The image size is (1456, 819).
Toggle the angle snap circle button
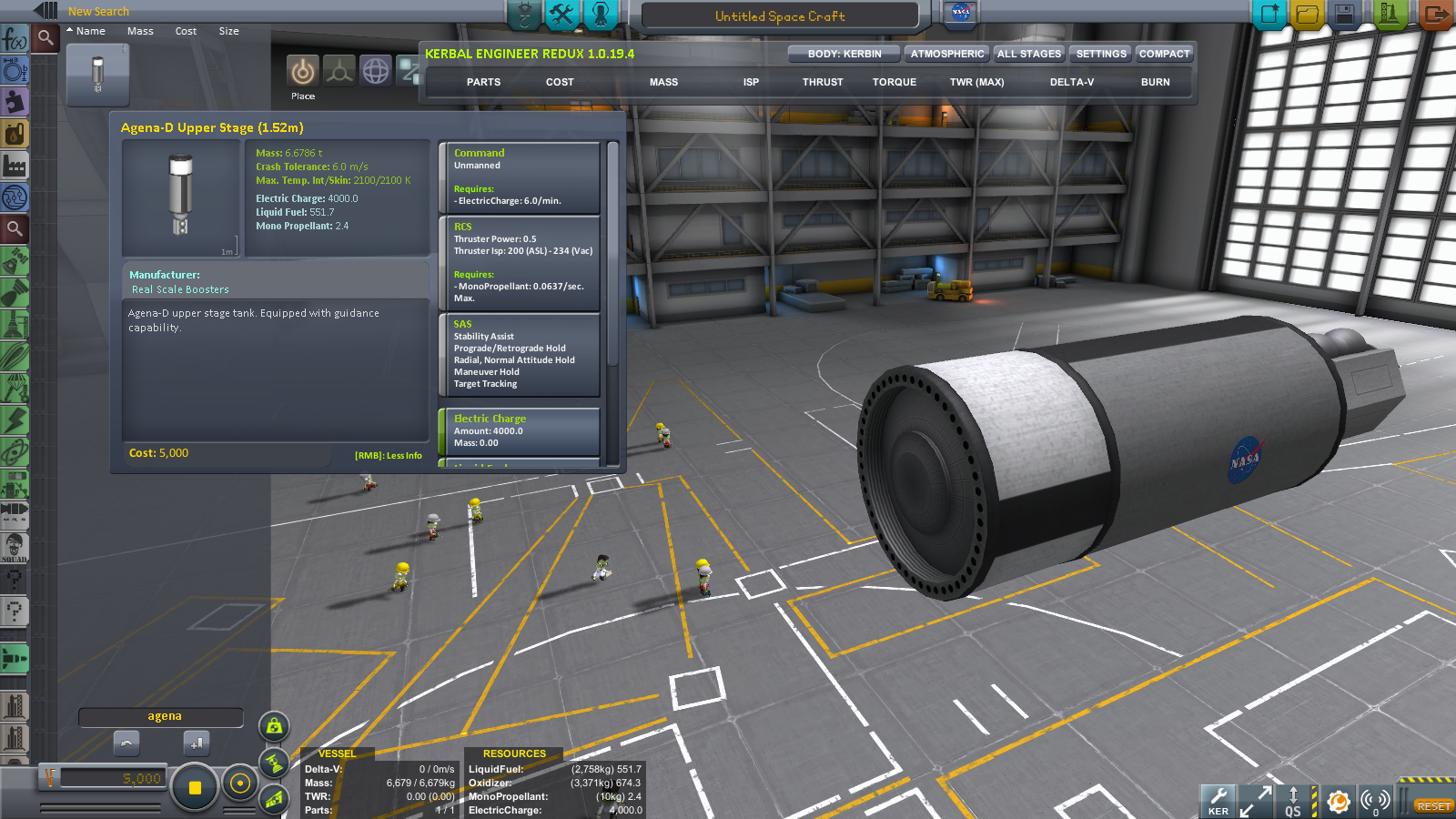pos(240,784)
